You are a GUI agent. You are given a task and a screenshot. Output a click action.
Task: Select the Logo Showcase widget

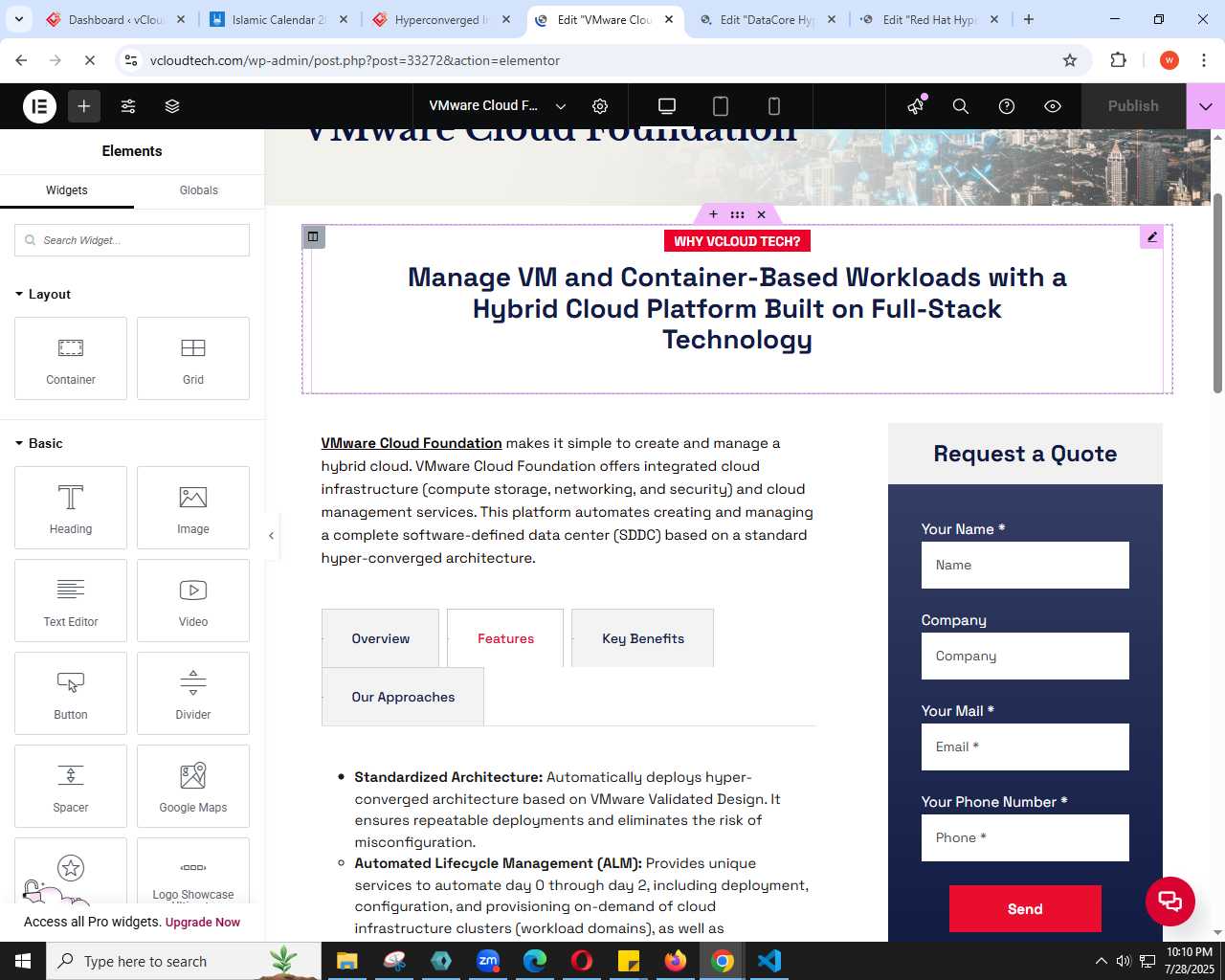(x=193, y=871)
